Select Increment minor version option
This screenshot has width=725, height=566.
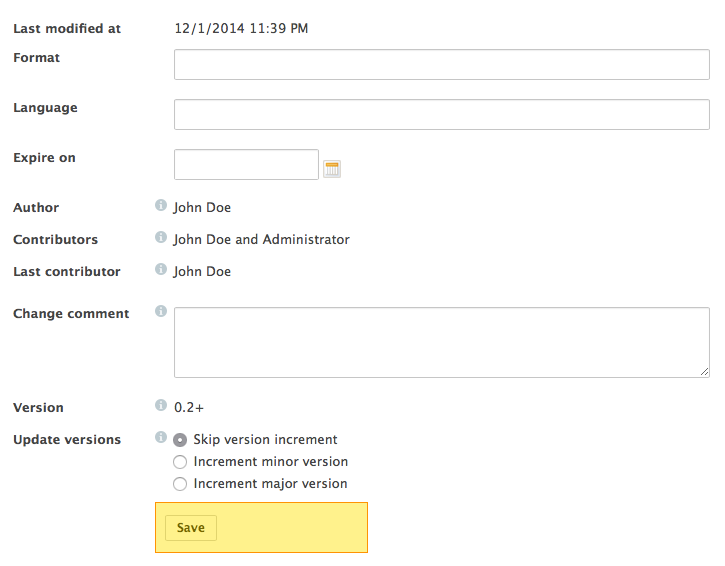[180, 461]
